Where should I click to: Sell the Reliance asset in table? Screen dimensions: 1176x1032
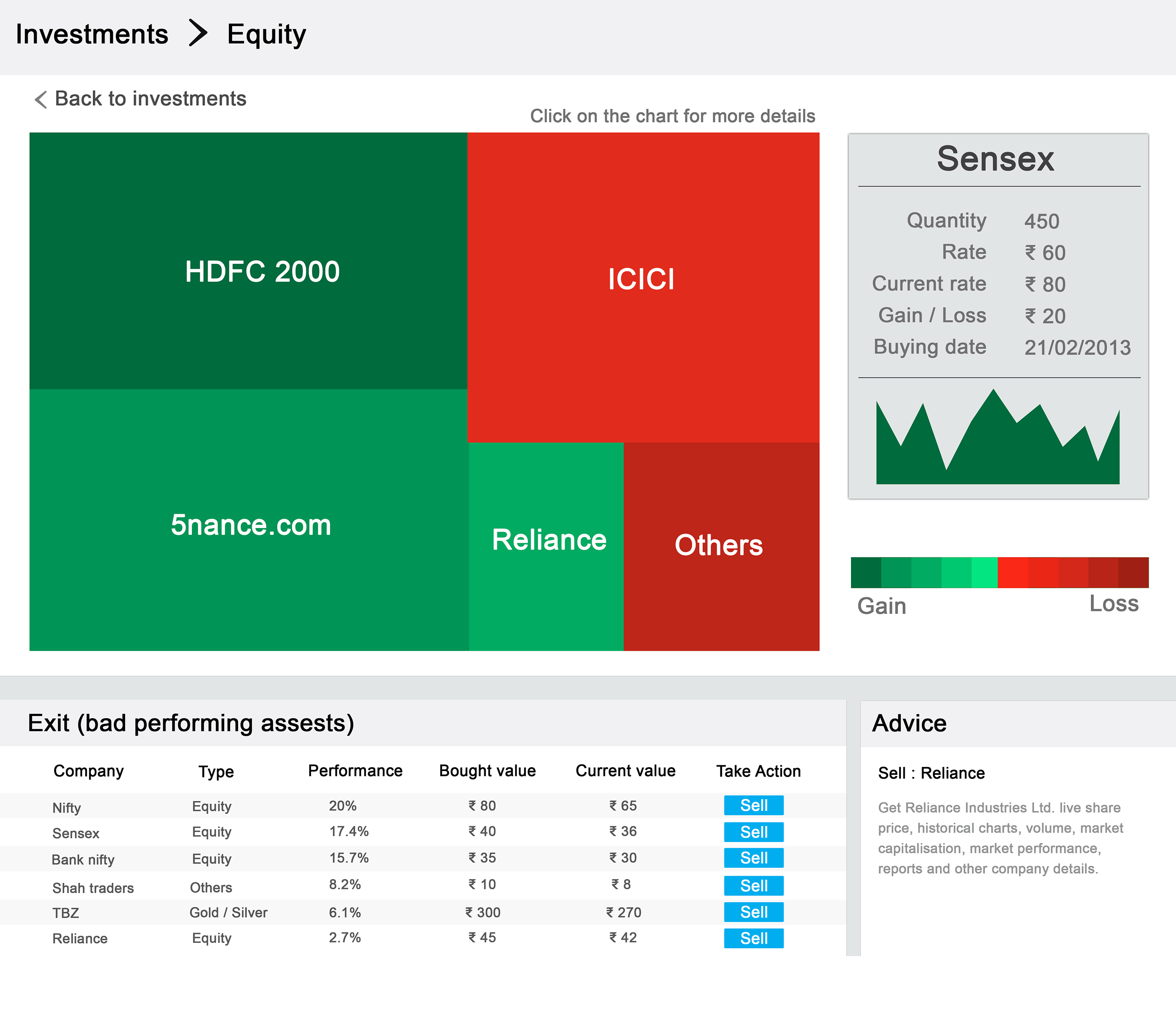click(x=754, y=938)
